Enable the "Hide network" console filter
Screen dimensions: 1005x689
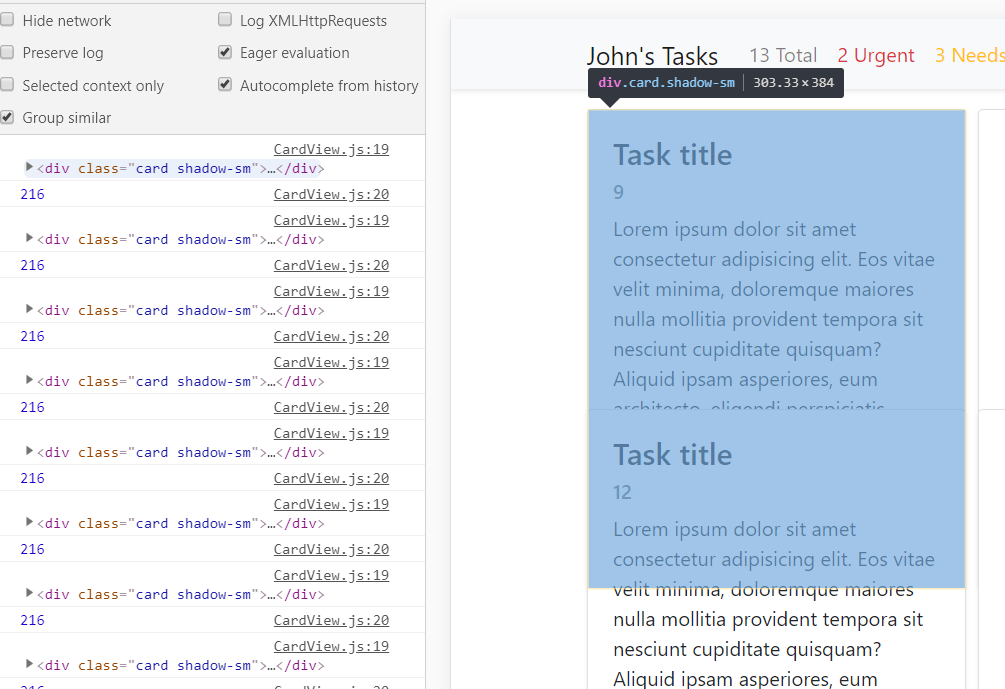[x=8, y=20]
